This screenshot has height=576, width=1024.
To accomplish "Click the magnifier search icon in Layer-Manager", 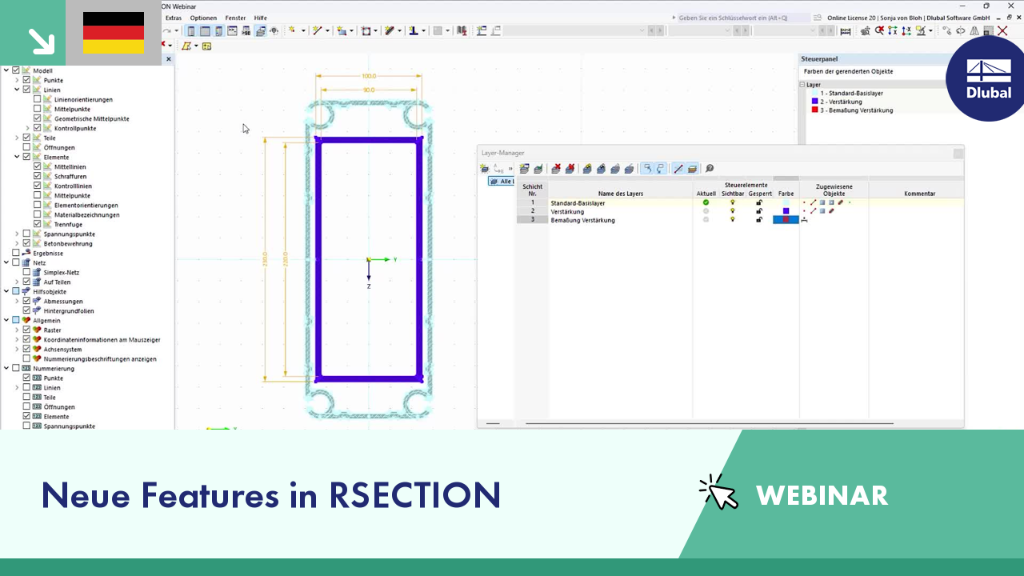I will point(710,168).
